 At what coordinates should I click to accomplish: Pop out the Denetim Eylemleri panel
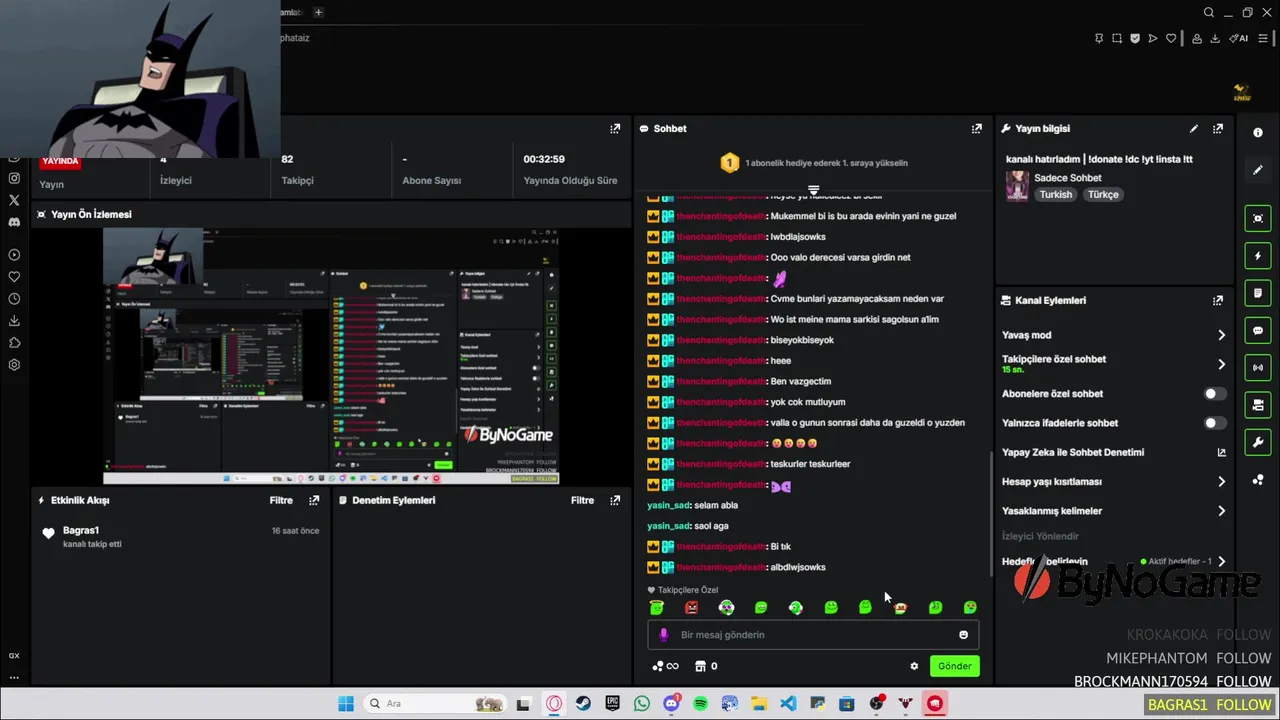[x=615, y=500]
